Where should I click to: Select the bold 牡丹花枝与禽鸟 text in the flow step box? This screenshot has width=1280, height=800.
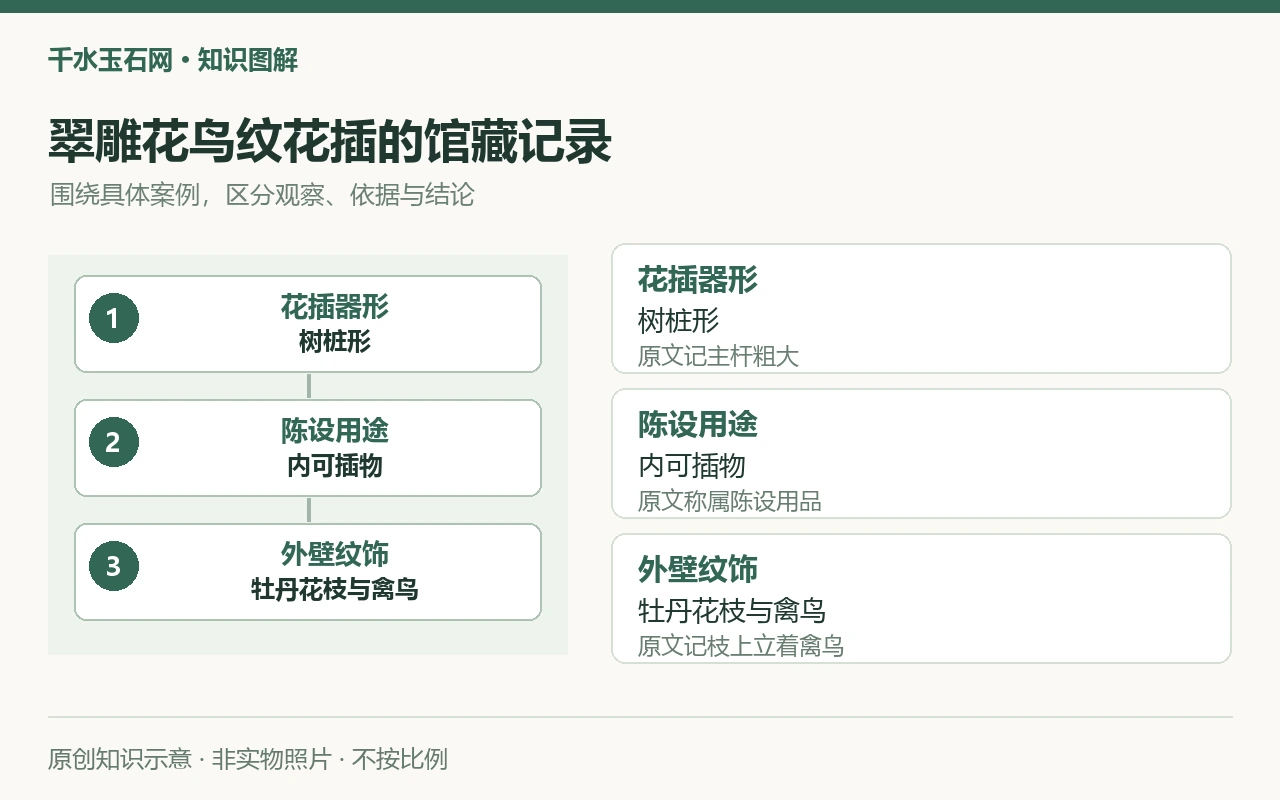tap(334, 590)
